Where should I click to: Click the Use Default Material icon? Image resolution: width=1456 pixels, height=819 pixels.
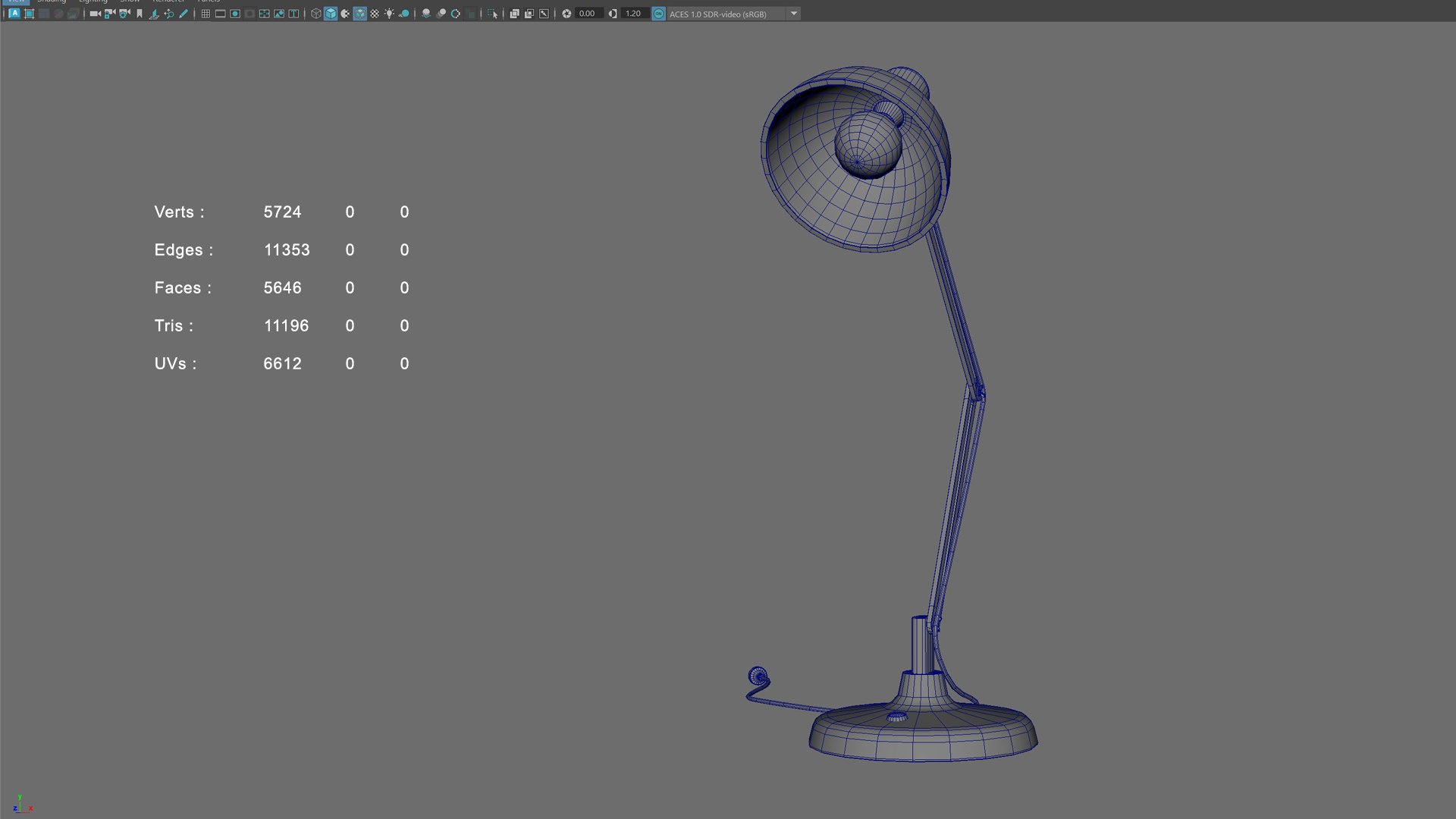[x=345, y=14]
